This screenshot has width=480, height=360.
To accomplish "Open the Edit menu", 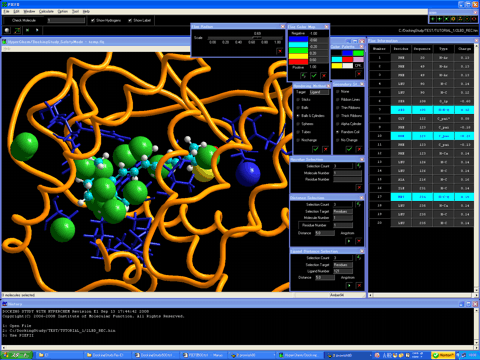I will click(x=16, y=11).
